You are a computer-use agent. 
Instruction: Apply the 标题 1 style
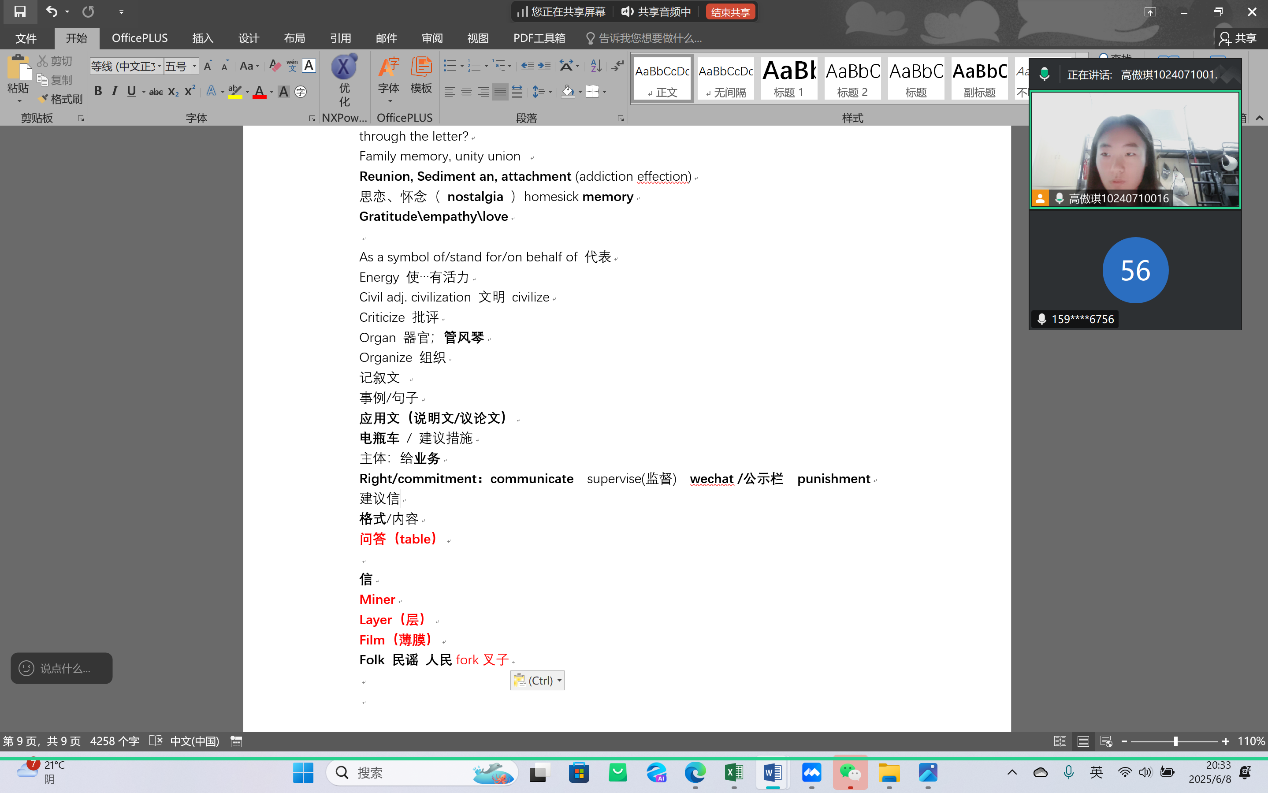pyautogui.click(x=789, y=78)
